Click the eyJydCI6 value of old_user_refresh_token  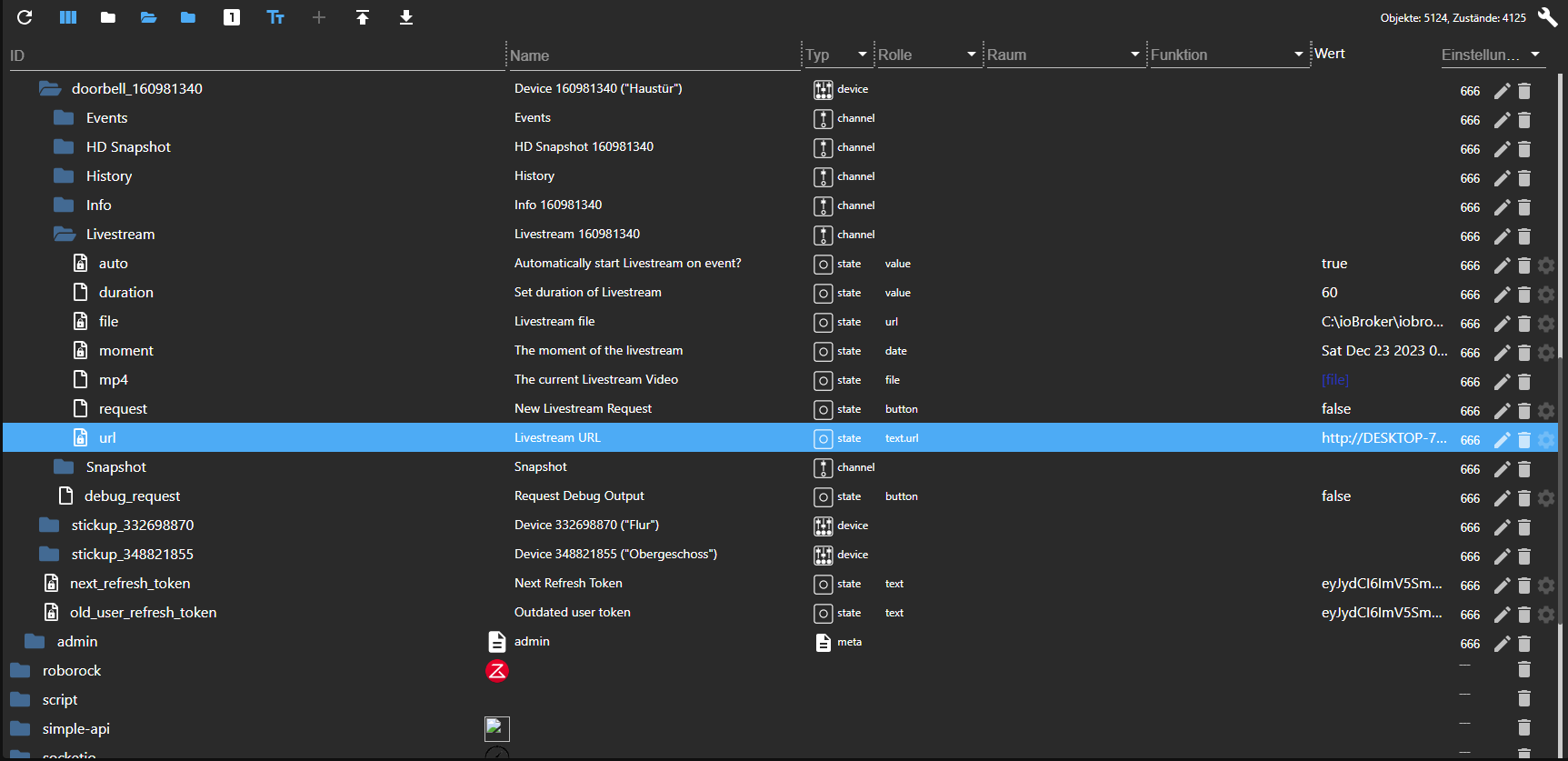point(1382,613)
